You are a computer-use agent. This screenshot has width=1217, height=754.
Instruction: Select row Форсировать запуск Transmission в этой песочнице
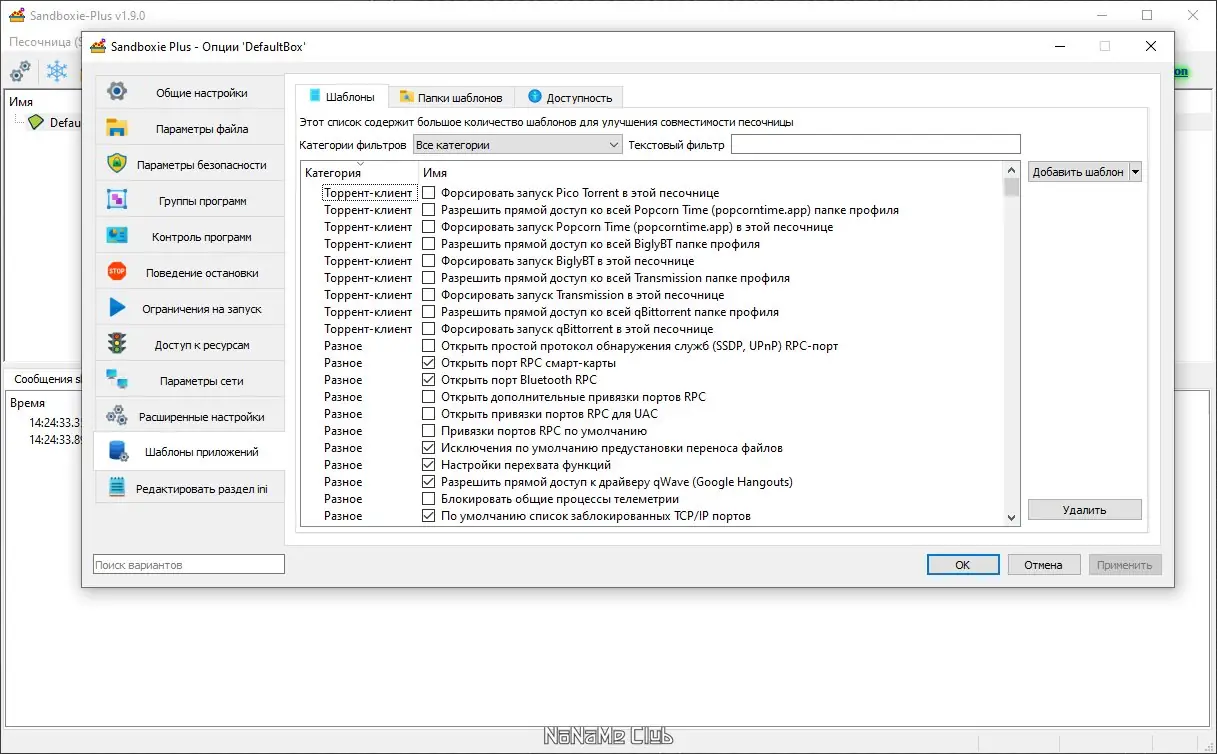pos(652,295)
